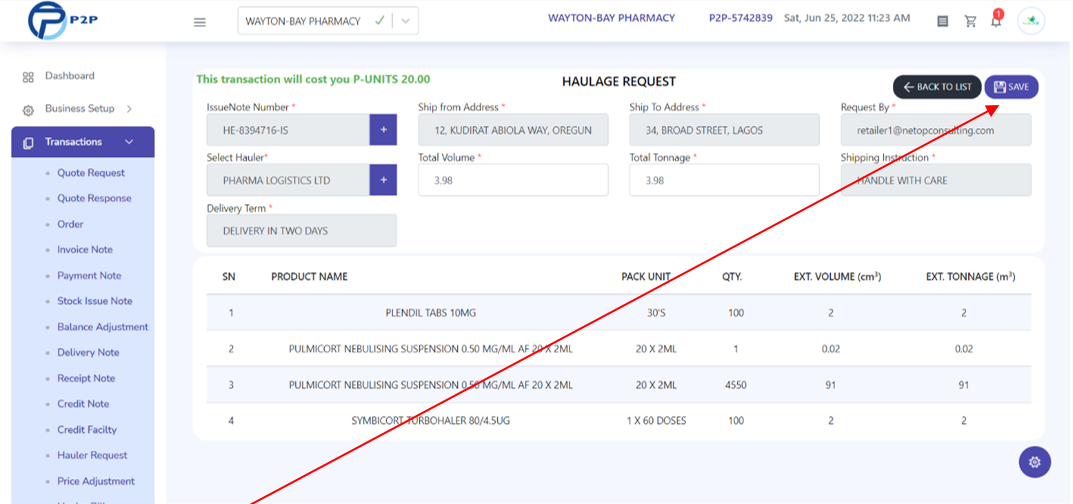The image size is (1073, 504).
Task: Collapse the Transactions menu chevron
Action: [129, 142]
